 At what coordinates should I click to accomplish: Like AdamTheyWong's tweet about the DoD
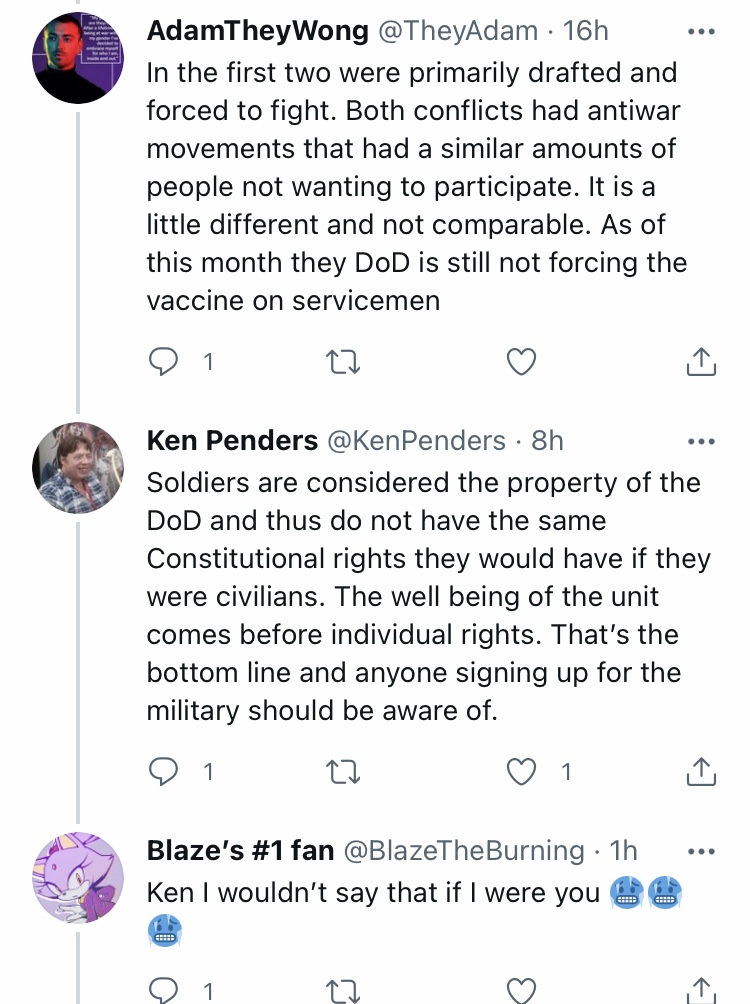click(x=521, y=362)
